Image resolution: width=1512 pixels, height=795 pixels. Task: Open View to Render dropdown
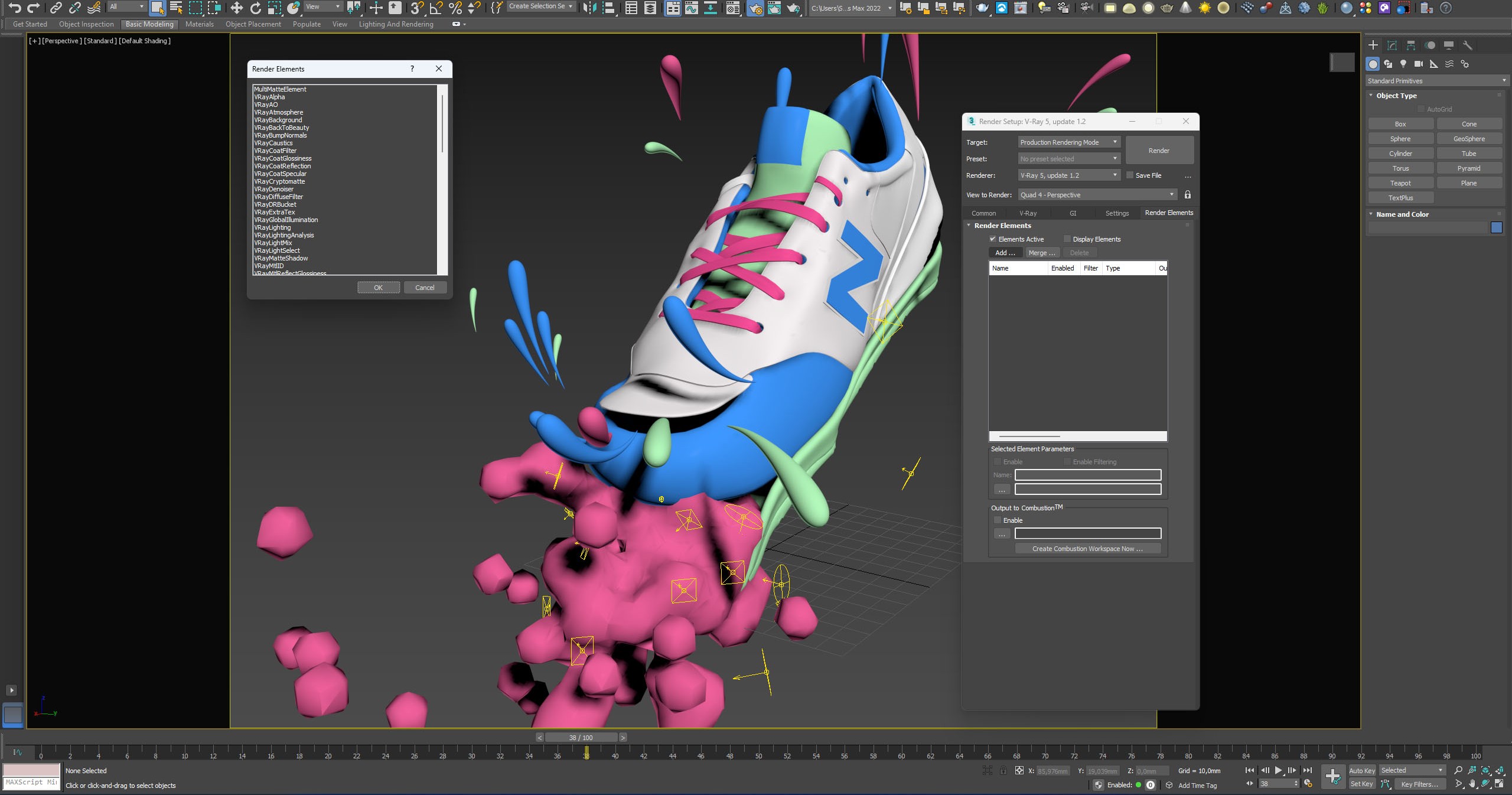pyautogui.click(x=1097, y=195)
